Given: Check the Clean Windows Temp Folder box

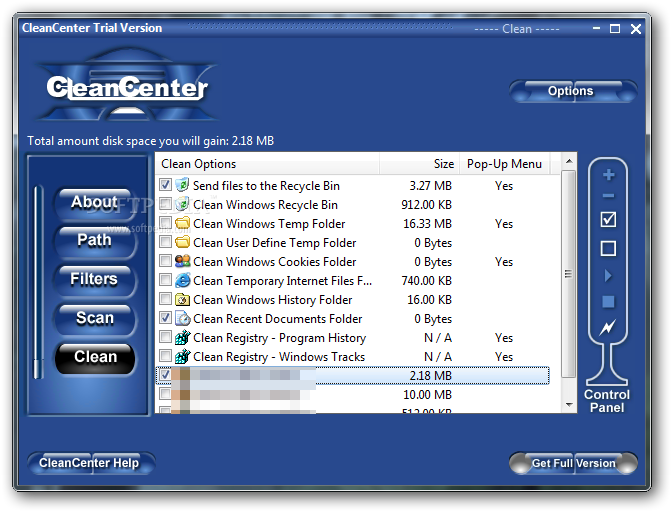Looking at the screenshot, I should [165, 223].
